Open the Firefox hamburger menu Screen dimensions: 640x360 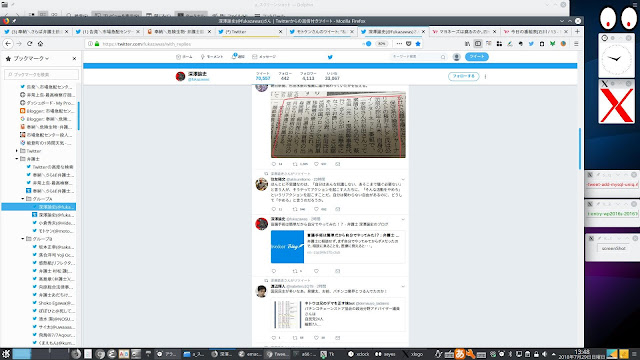tap(576, 44)
